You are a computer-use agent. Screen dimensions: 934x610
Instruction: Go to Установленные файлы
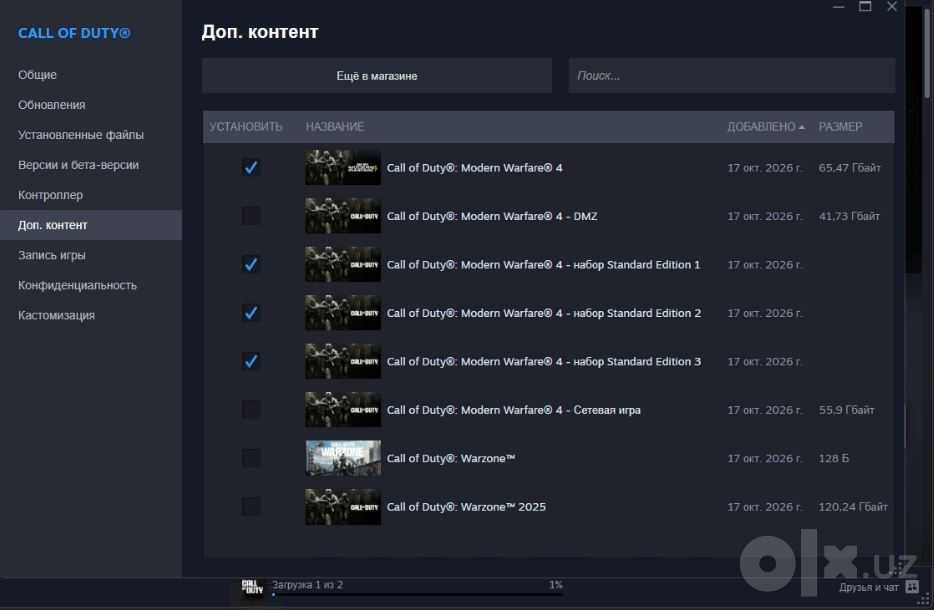pyautogui.click(x=91, y=135)
